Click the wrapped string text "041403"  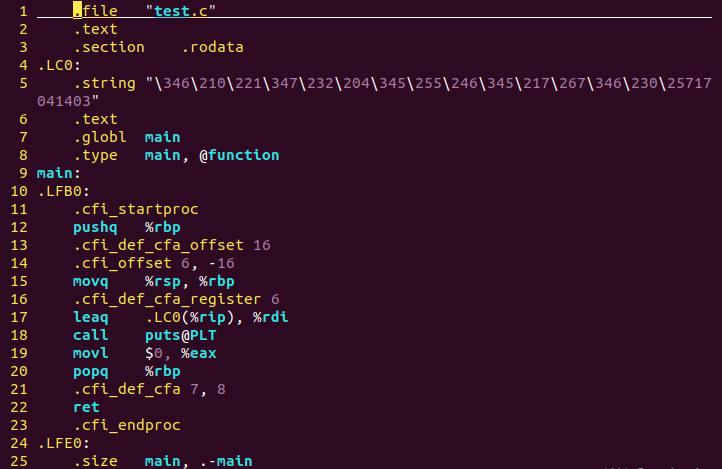64,101
